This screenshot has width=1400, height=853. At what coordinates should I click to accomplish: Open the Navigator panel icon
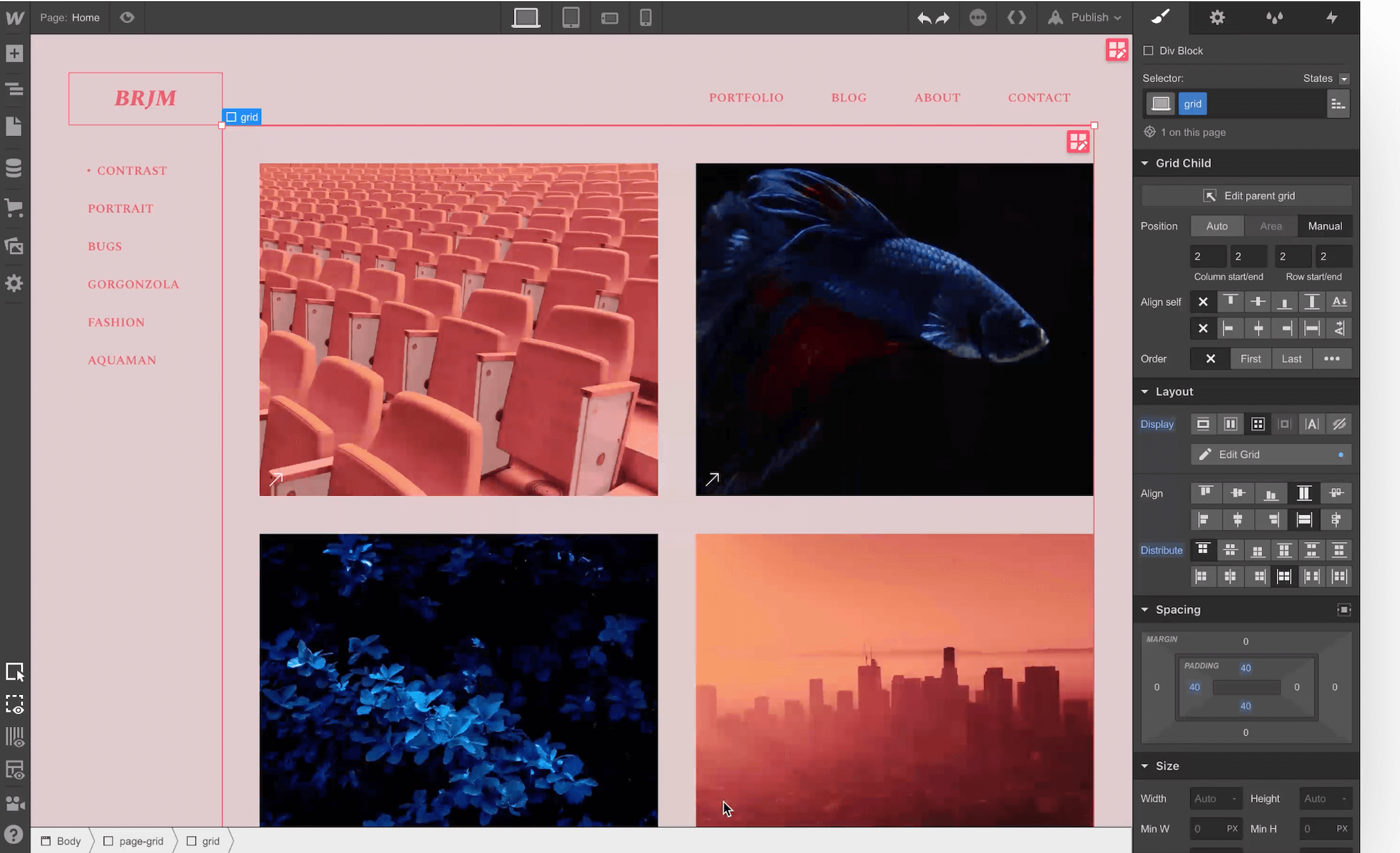click(15, 90)
